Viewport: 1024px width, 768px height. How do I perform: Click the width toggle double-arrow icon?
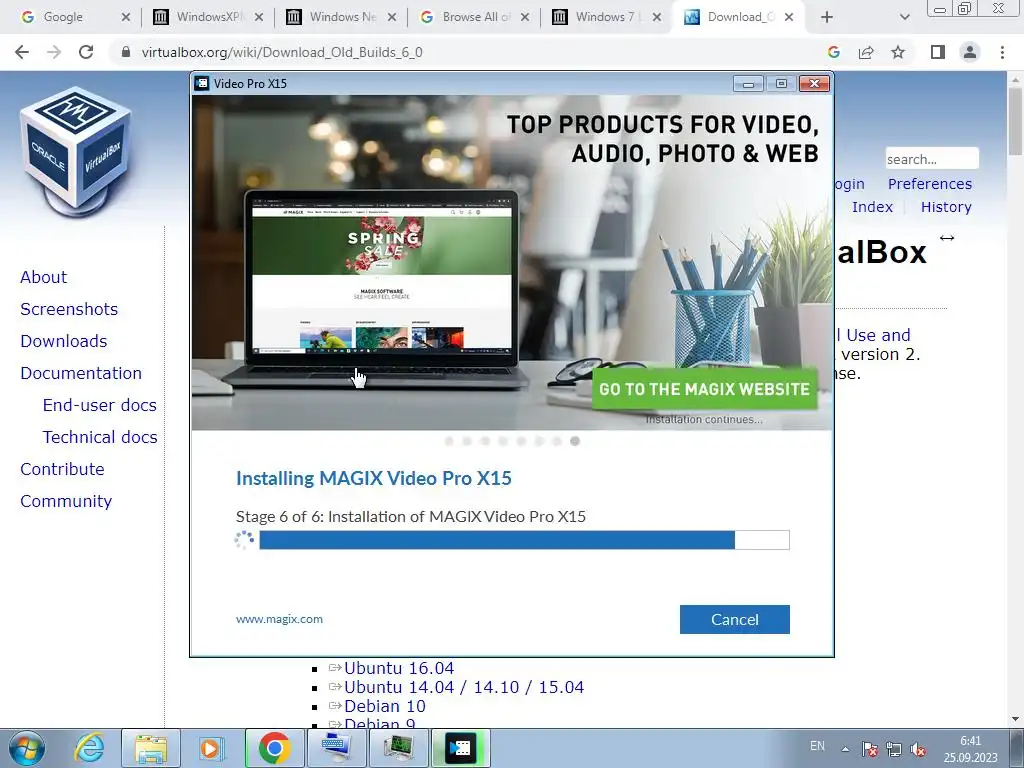(947, 238)
